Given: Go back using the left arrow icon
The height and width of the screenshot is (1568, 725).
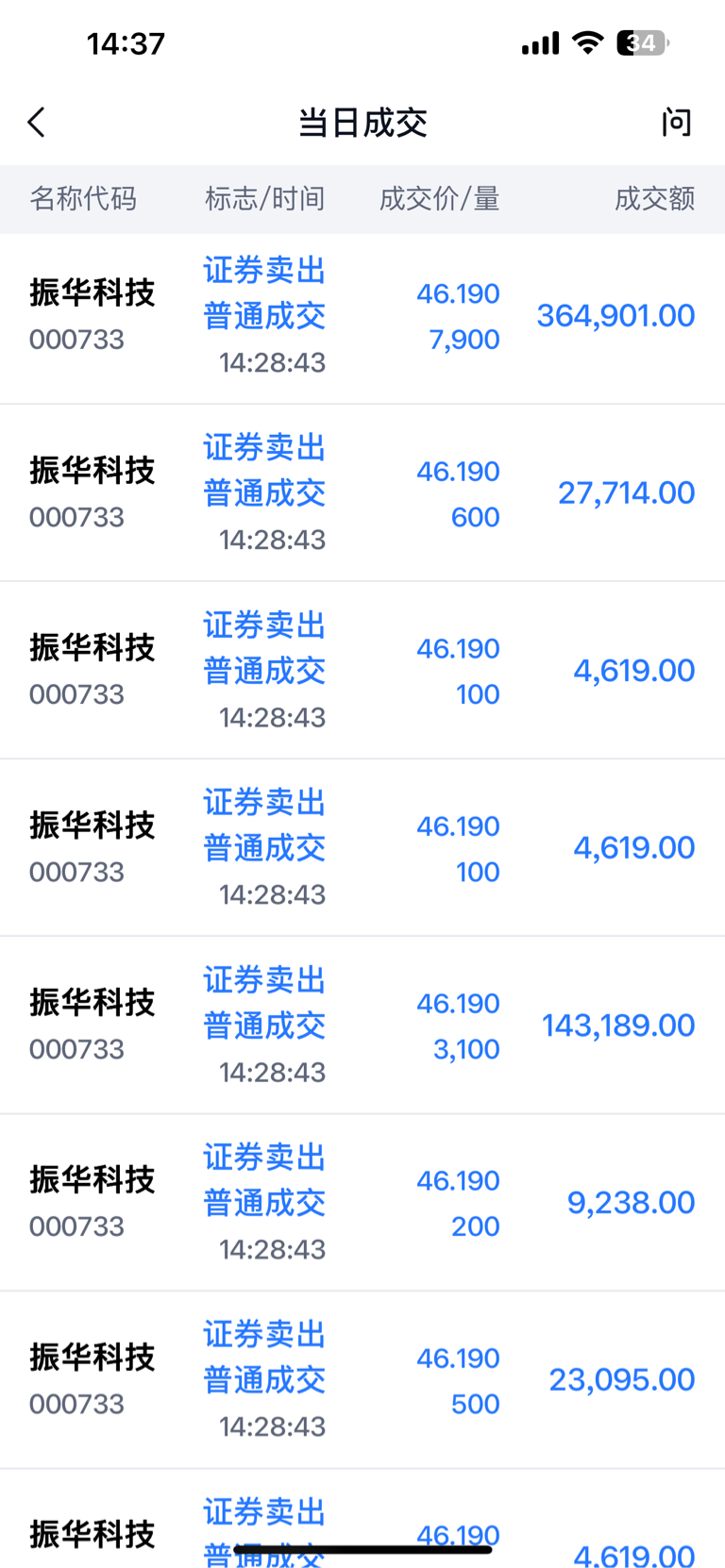Looking at the screenshot, I should (37, 123).
